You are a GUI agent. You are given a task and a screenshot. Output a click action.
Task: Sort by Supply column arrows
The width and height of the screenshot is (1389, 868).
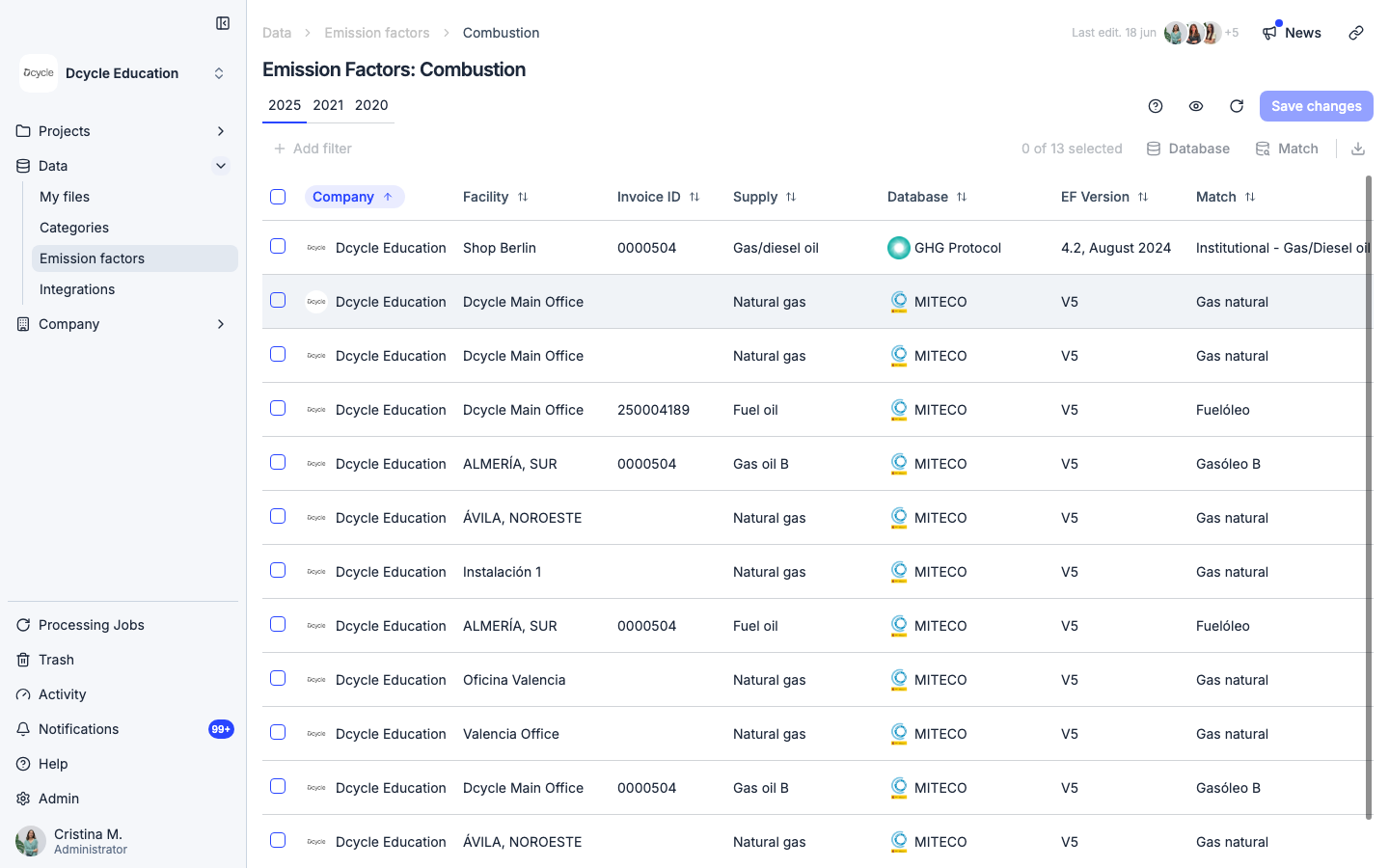tap(791, 197)
